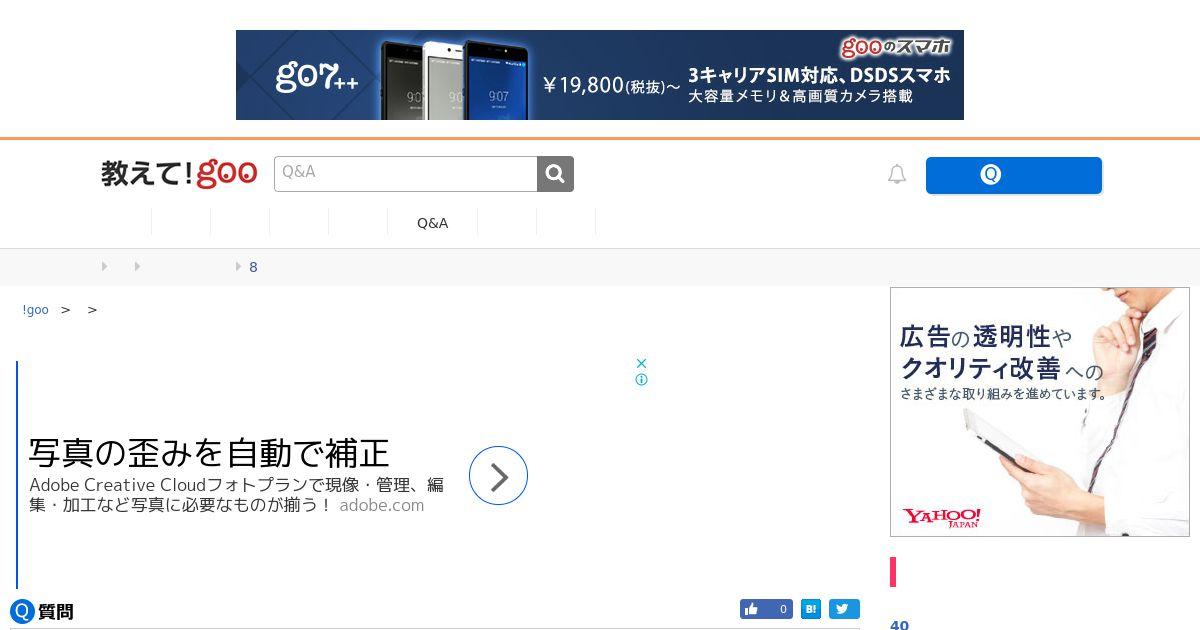This screenshot has height=630, width=1200.
Task: Open the 写真の歪みを自動で補正 ad headline
Action: tap(209, 453)
